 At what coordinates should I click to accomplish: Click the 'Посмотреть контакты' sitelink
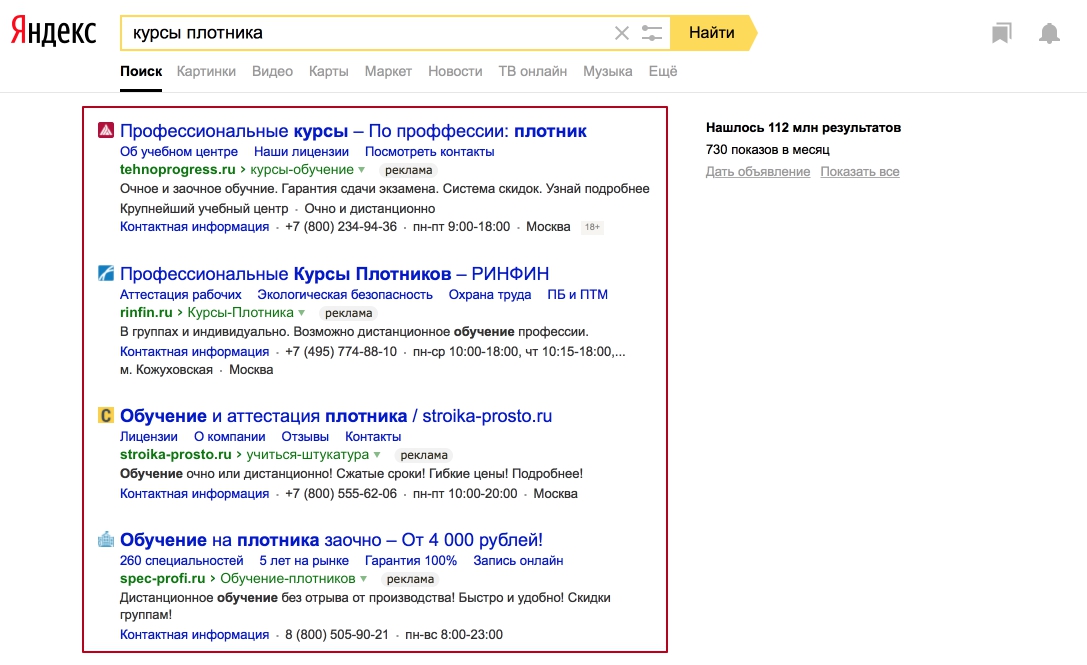(x=430, y=151)
